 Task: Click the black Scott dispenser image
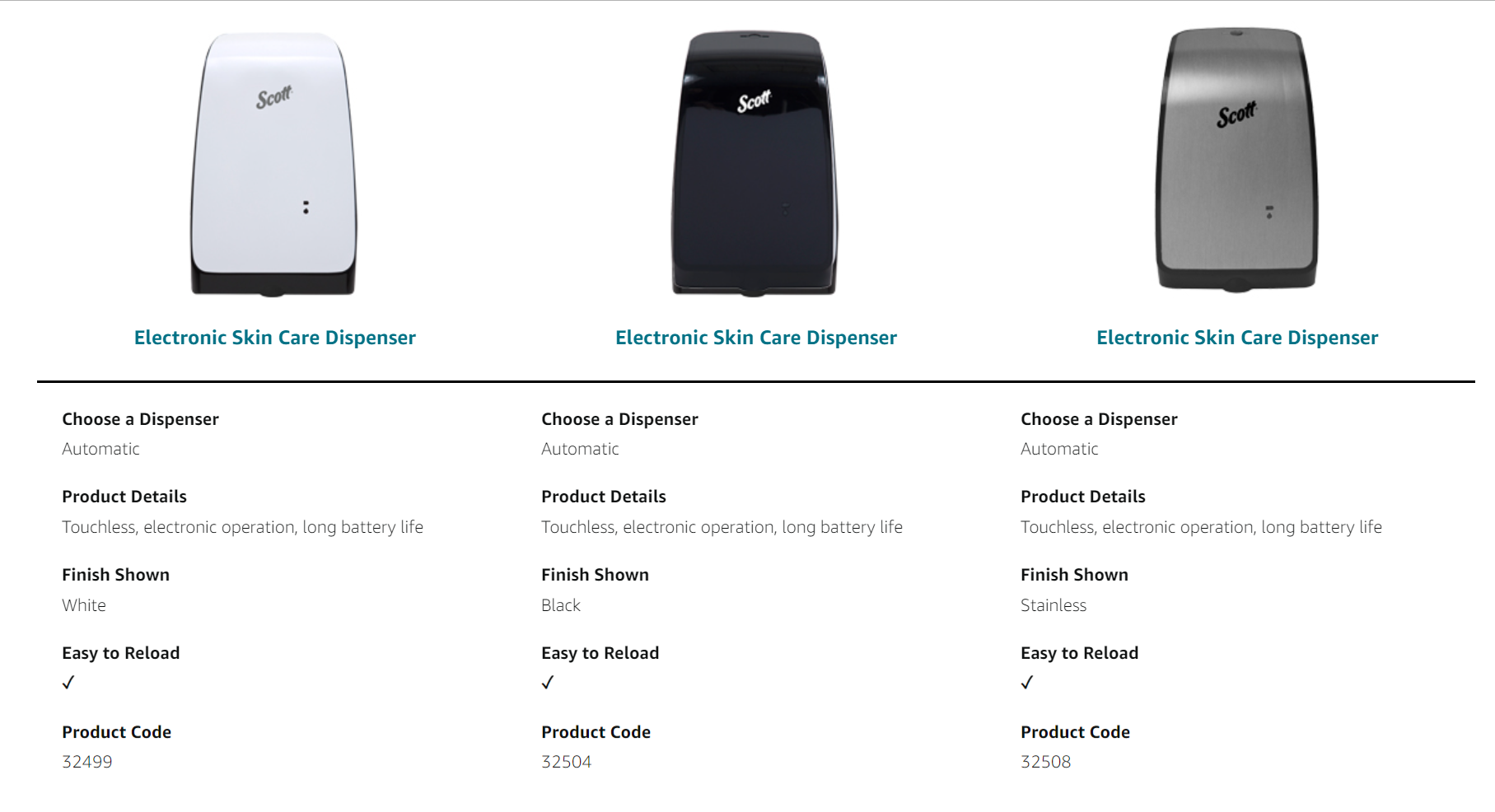point(755,165)
